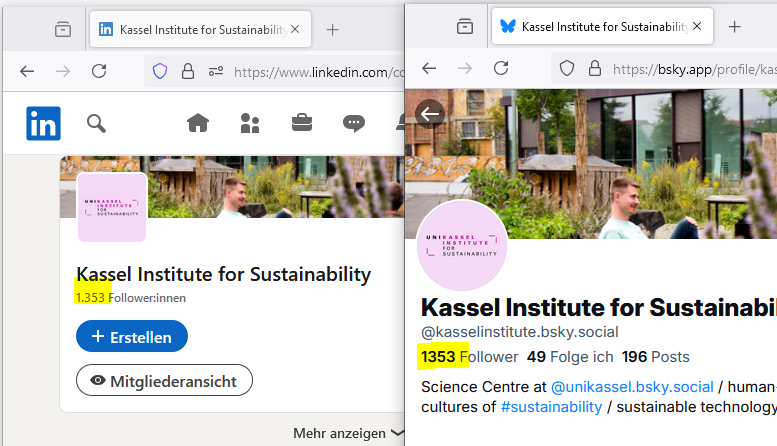Screen dimensions: 777x446
Task: Click the 'Erstellen' button
Action: (x=132, y=337)
